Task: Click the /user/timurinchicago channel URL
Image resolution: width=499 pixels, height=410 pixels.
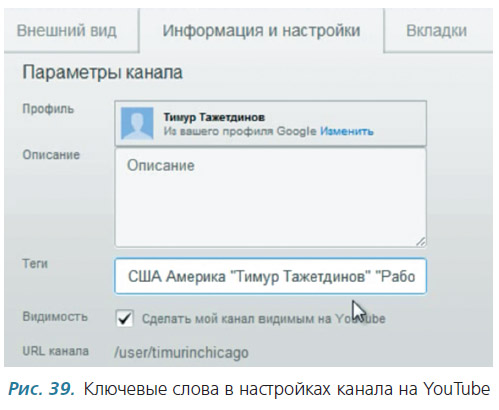Action: coord(181,352)
